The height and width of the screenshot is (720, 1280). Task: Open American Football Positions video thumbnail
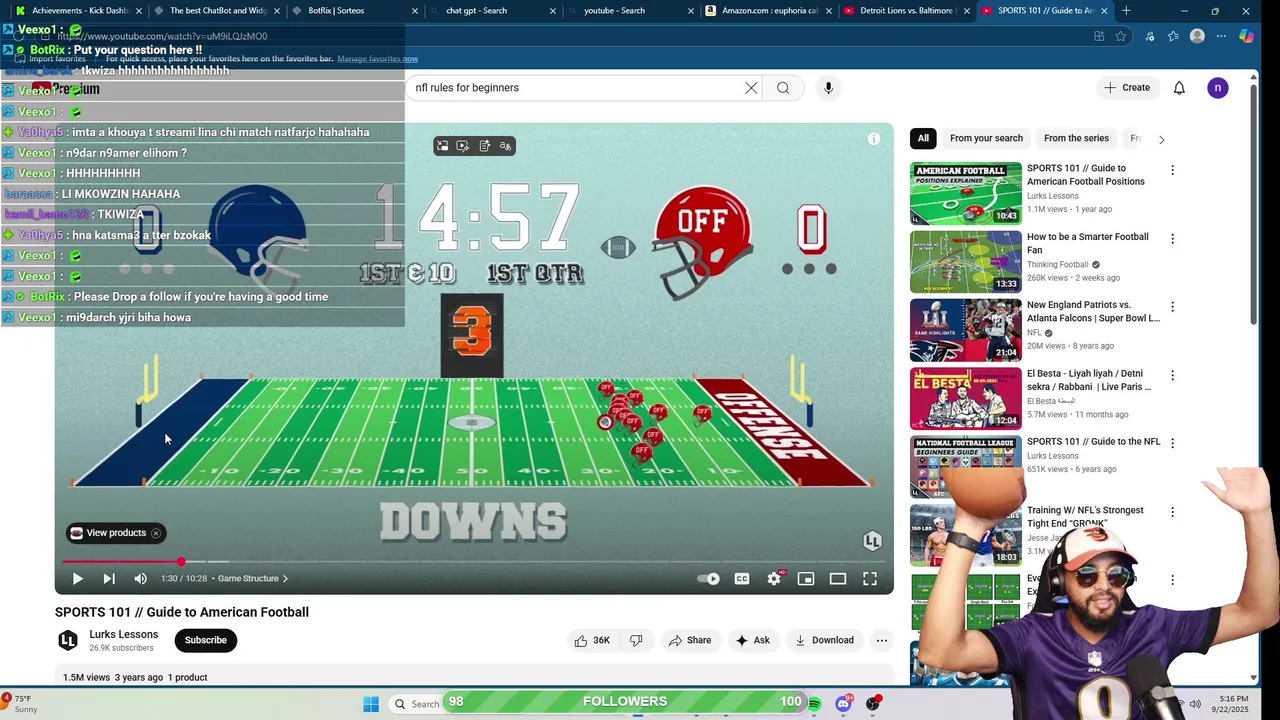[966, 193]
